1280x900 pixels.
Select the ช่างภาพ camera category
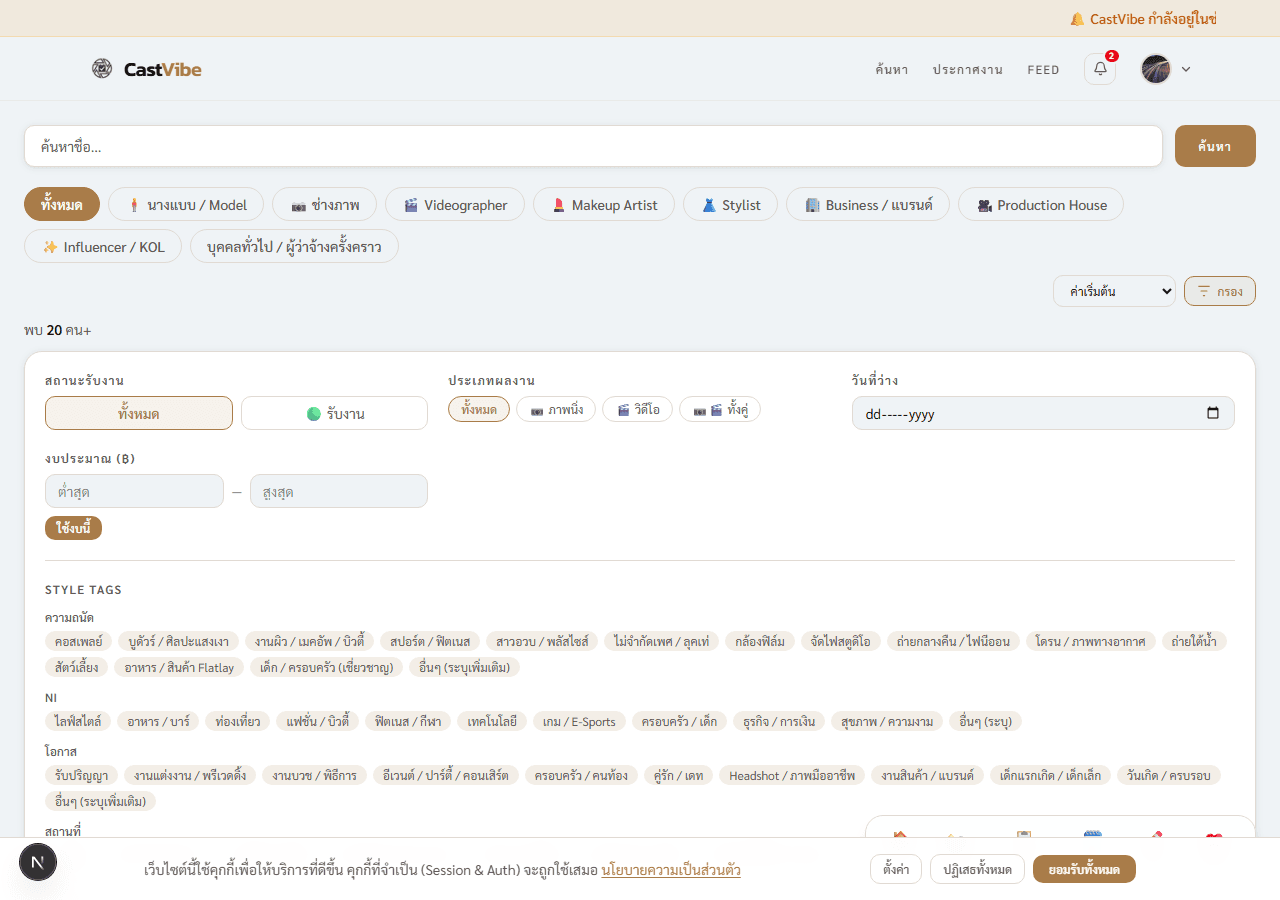pyautogui.click(x=324, y=205)
